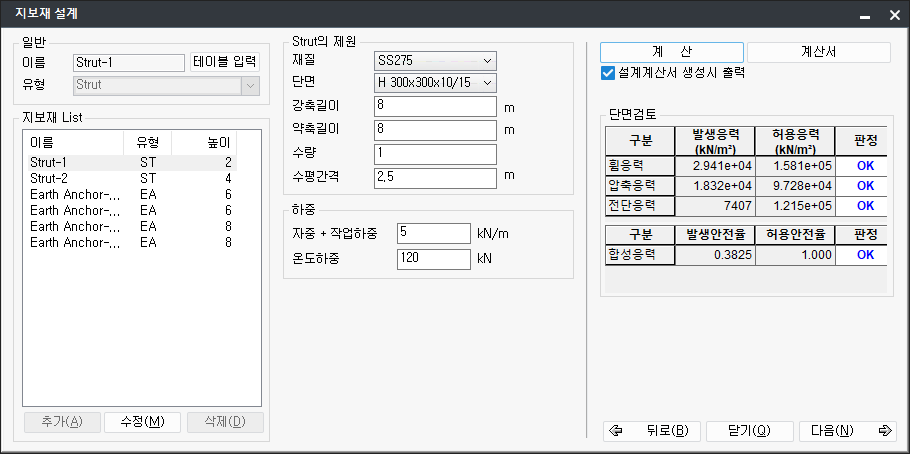Close the 지보재 설계 dialog window
Viewport: 910px width, 454px height.
point(890,15)
